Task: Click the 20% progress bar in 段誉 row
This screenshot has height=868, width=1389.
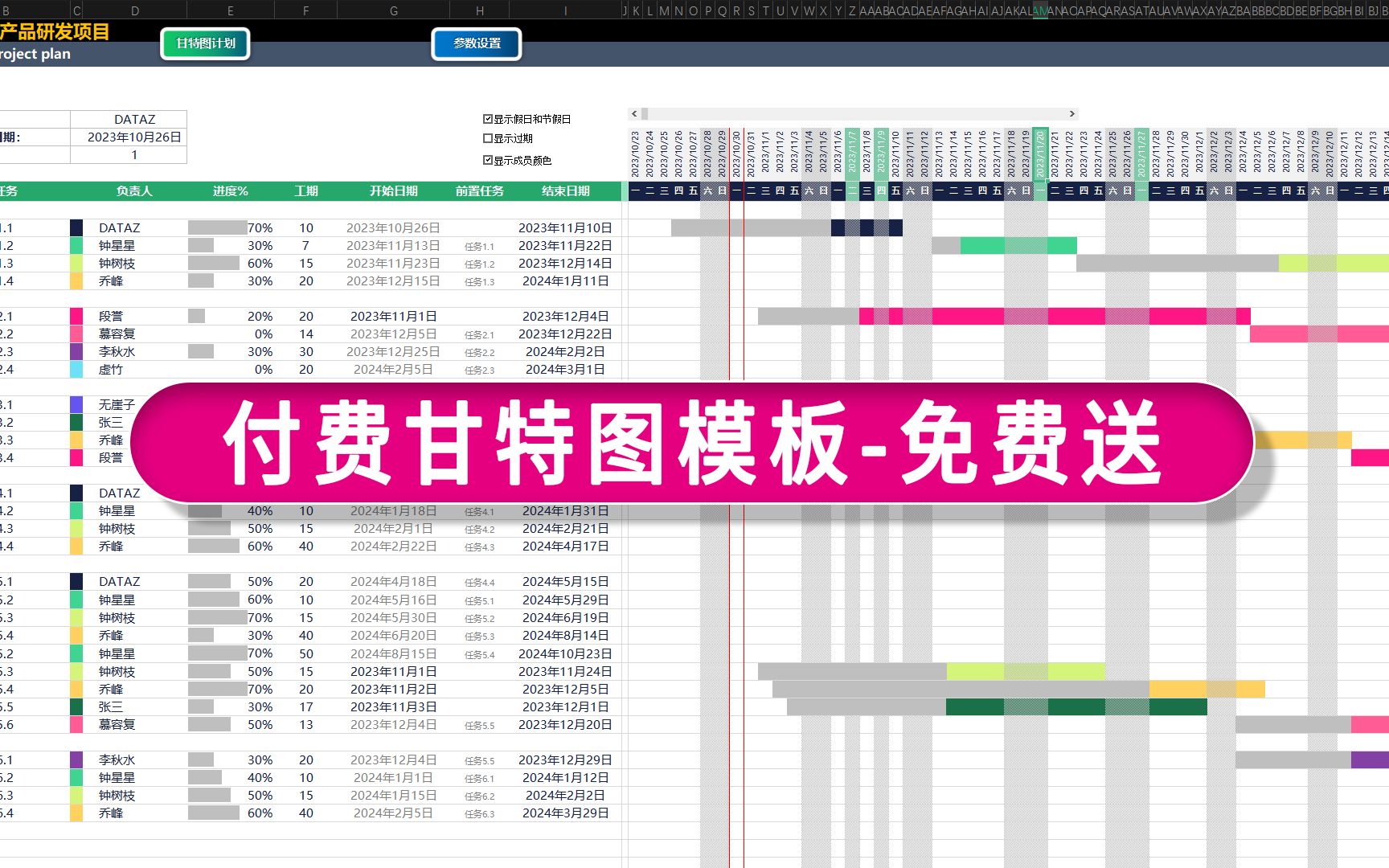Action: (x=197, y=317)
